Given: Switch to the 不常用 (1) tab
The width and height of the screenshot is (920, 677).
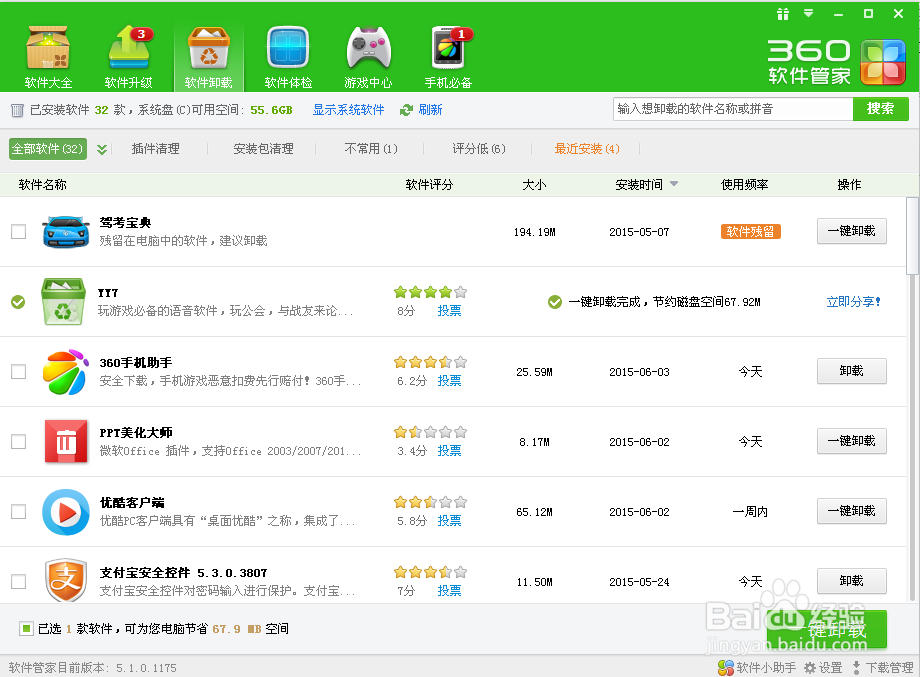Looking at the screenshot, I should (371, 149).
